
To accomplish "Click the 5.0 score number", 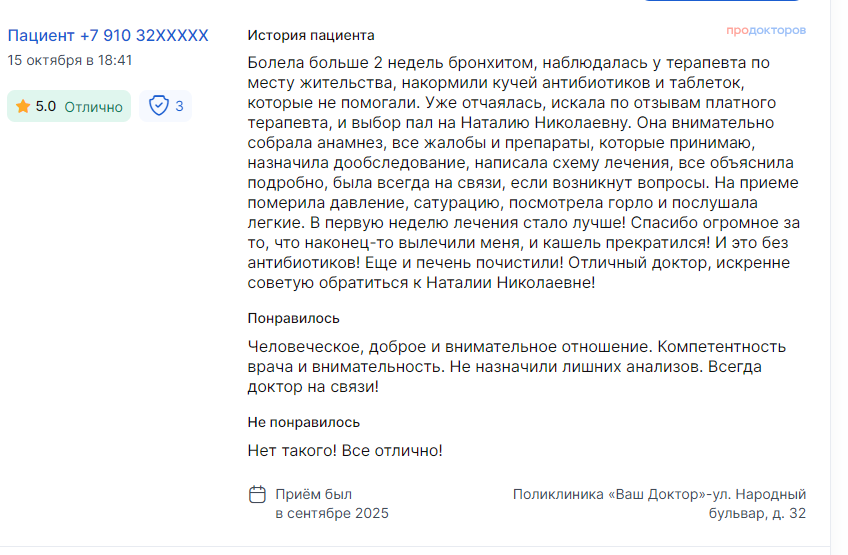I will tap(46, 106).
